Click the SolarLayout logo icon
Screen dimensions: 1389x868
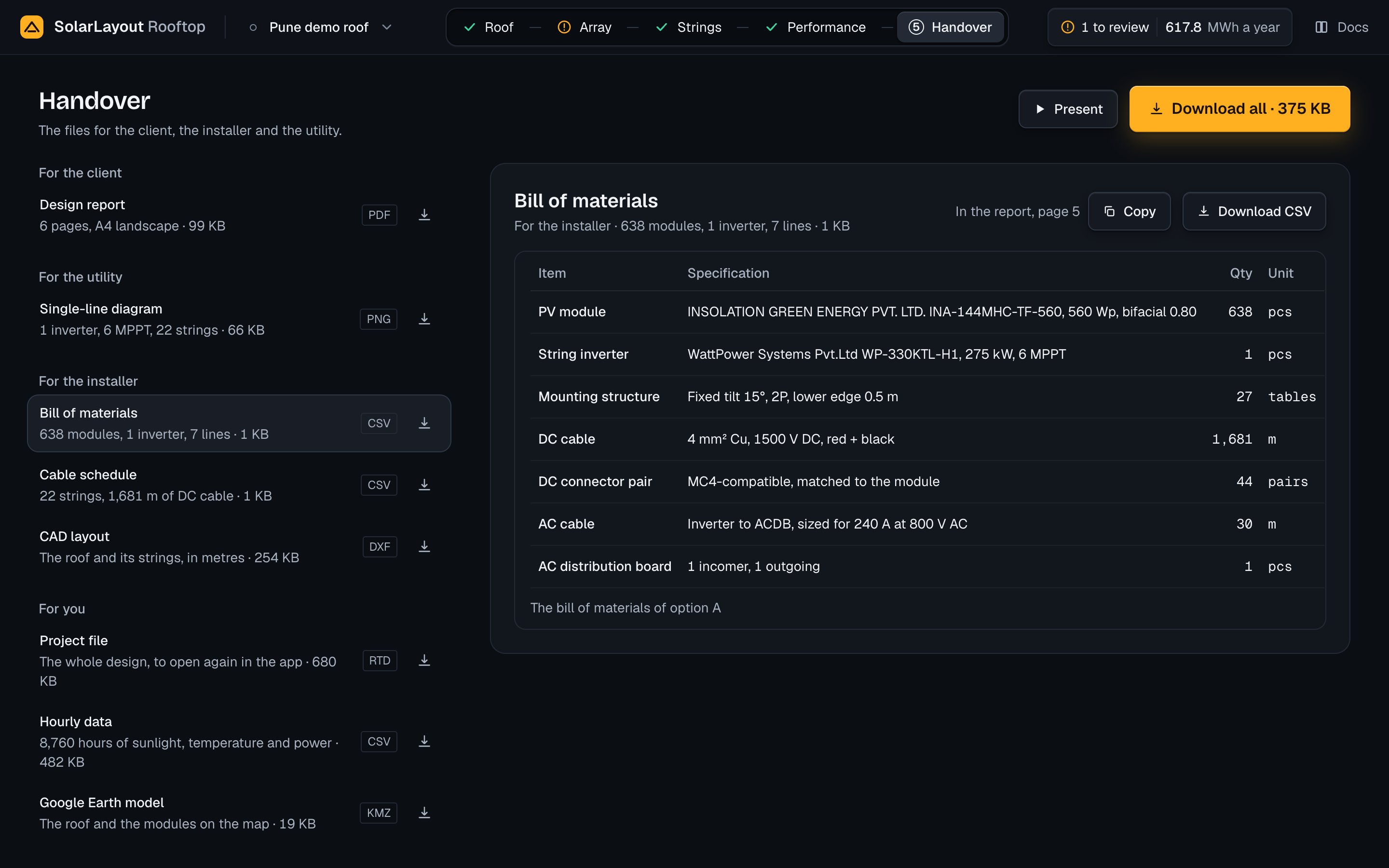tap(31, 27)
